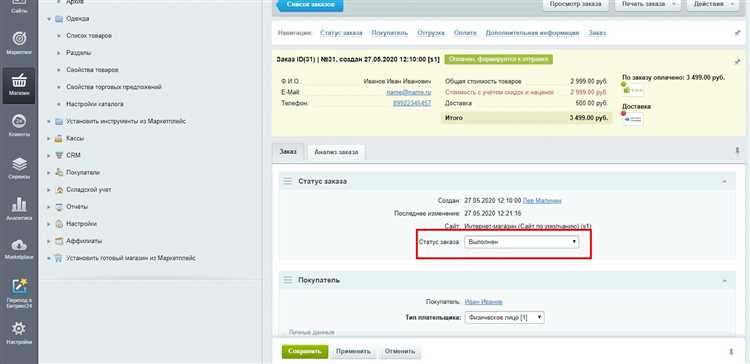
Task: Expand the Кассы tree node
Action: coord(49,138)
